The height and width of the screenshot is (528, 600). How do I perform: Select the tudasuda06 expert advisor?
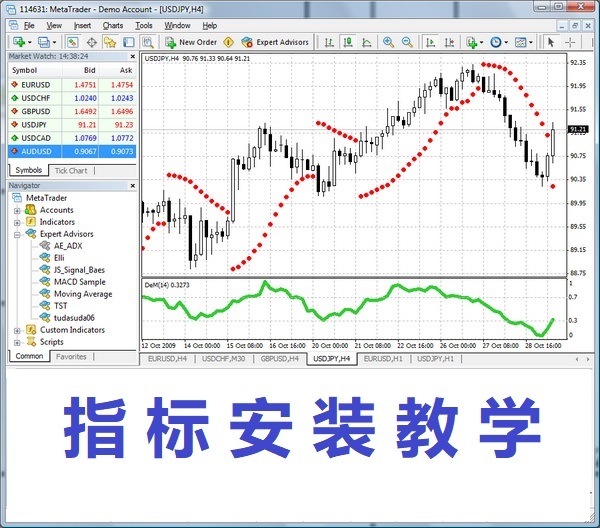click(x=67, y=318)
